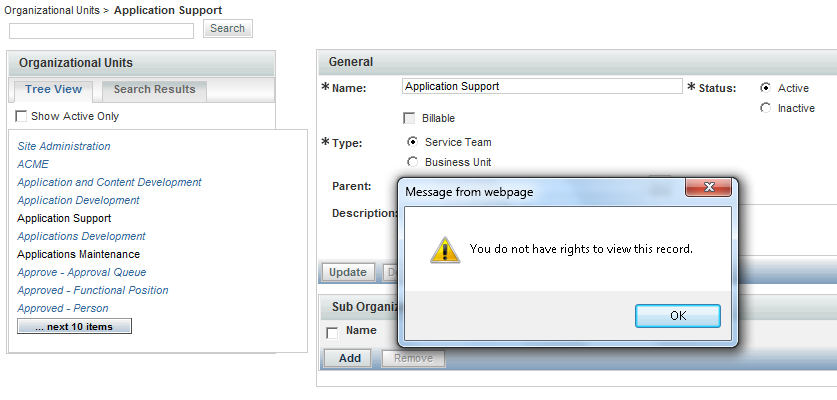Switch to the Search Results tab
Screen dimensions: 837x400
(x=154, y=90)
